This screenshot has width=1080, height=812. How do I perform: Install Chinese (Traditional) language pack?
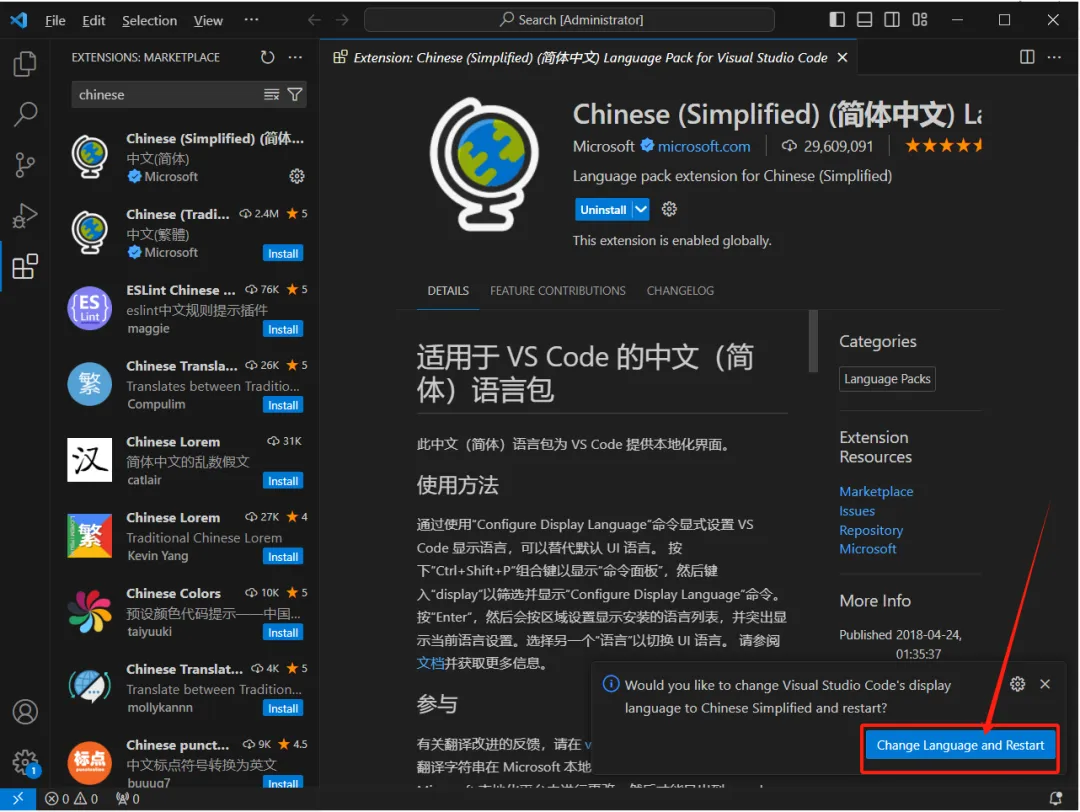tap(283, 253)
